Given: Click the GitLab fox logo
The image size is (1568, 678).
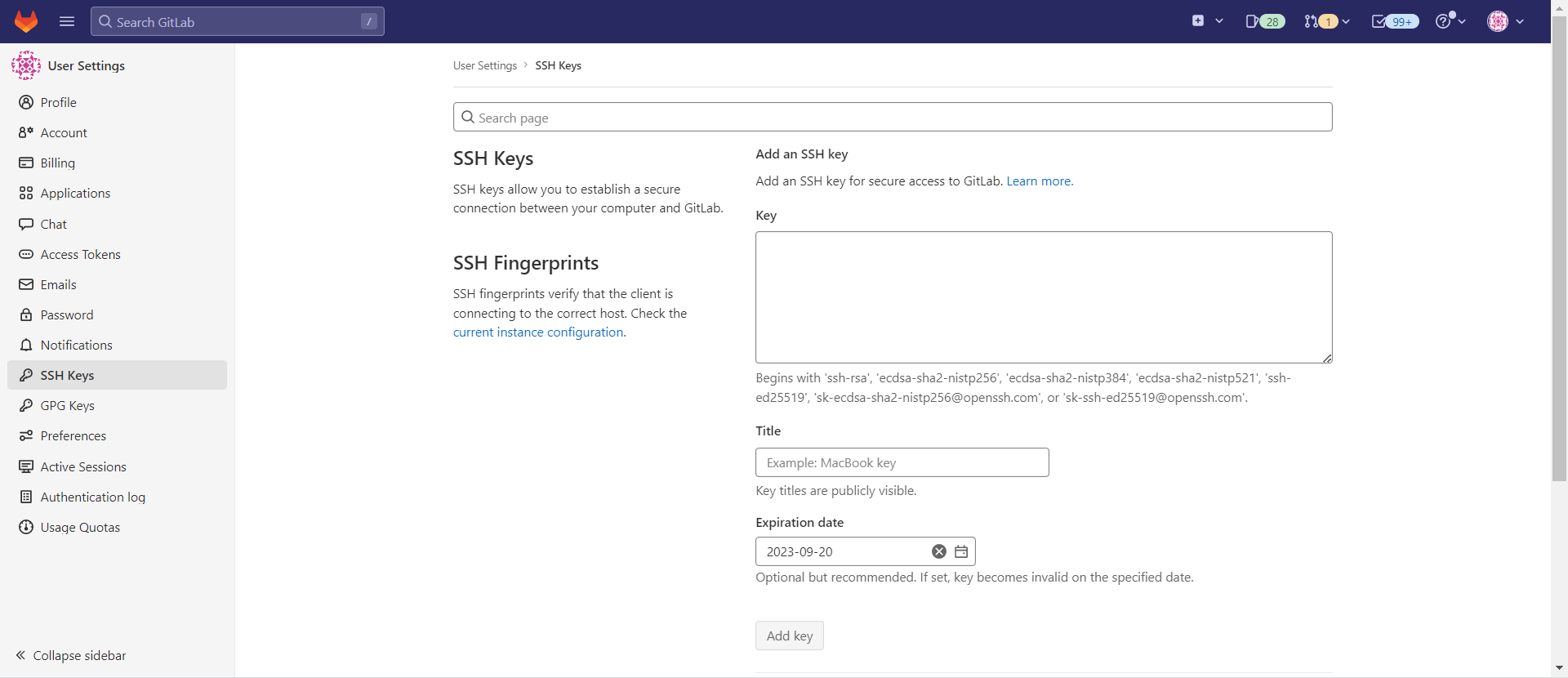Looking at the screenshot, I should tap(26, 21).
